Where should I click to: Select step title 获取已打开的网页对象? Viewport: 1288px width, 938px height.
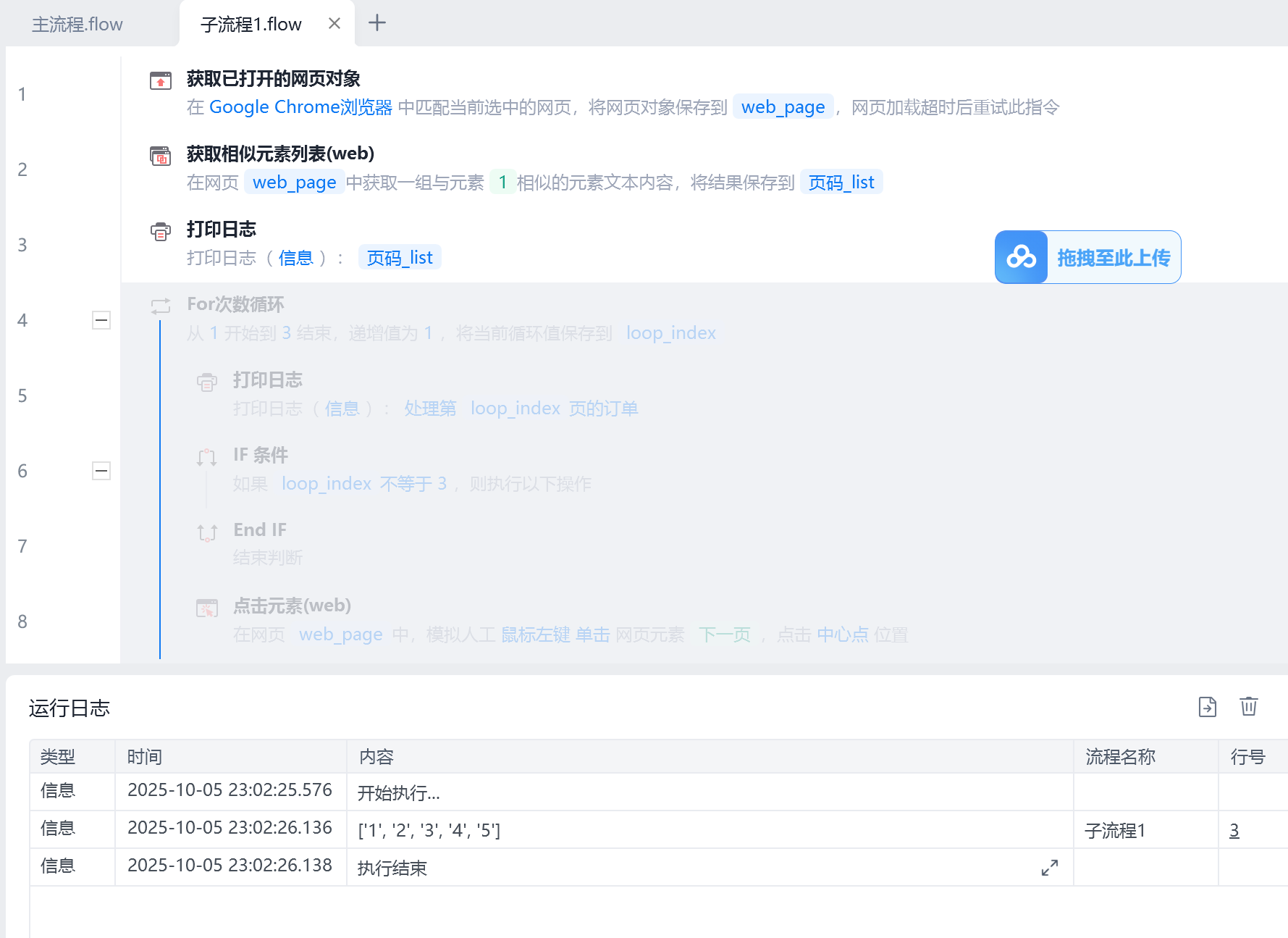pyautogui.click(x=274, y=79)
